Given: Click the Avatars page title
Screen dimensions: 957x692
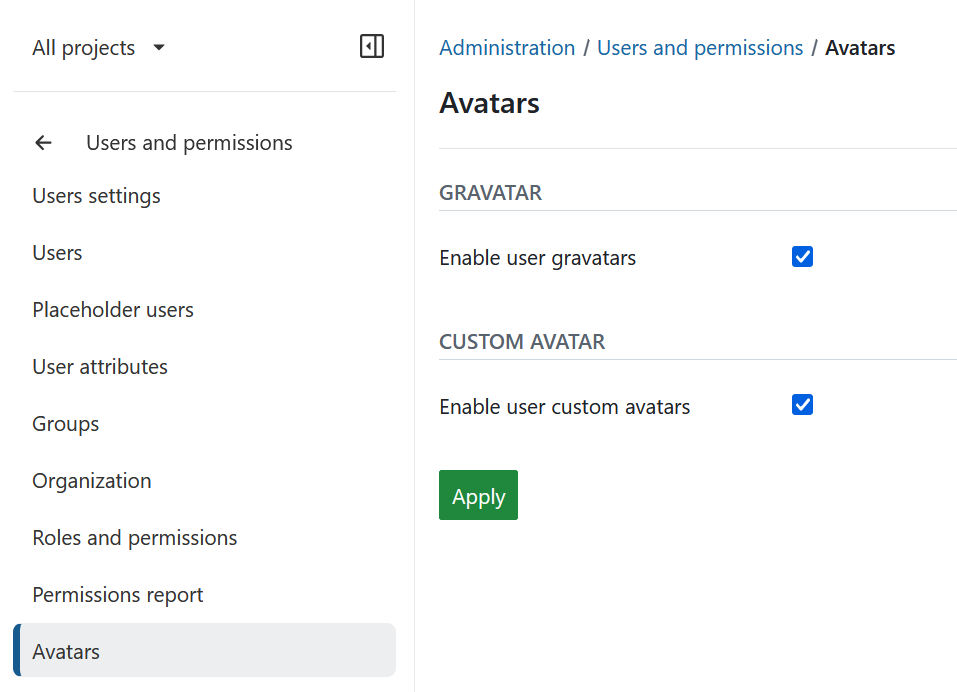Looking at the screenshot, I should [489, 103].
